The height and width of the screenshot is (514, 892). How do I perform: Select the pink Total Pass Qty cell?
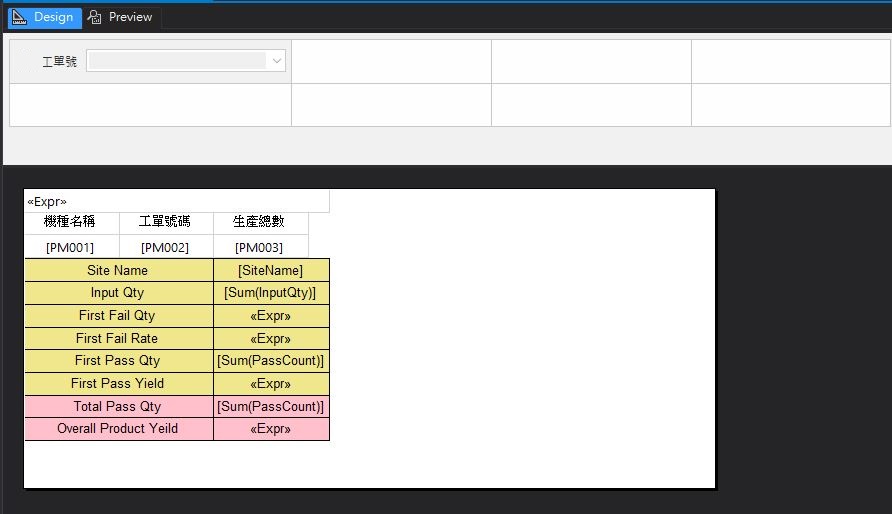tap(118, 406)
